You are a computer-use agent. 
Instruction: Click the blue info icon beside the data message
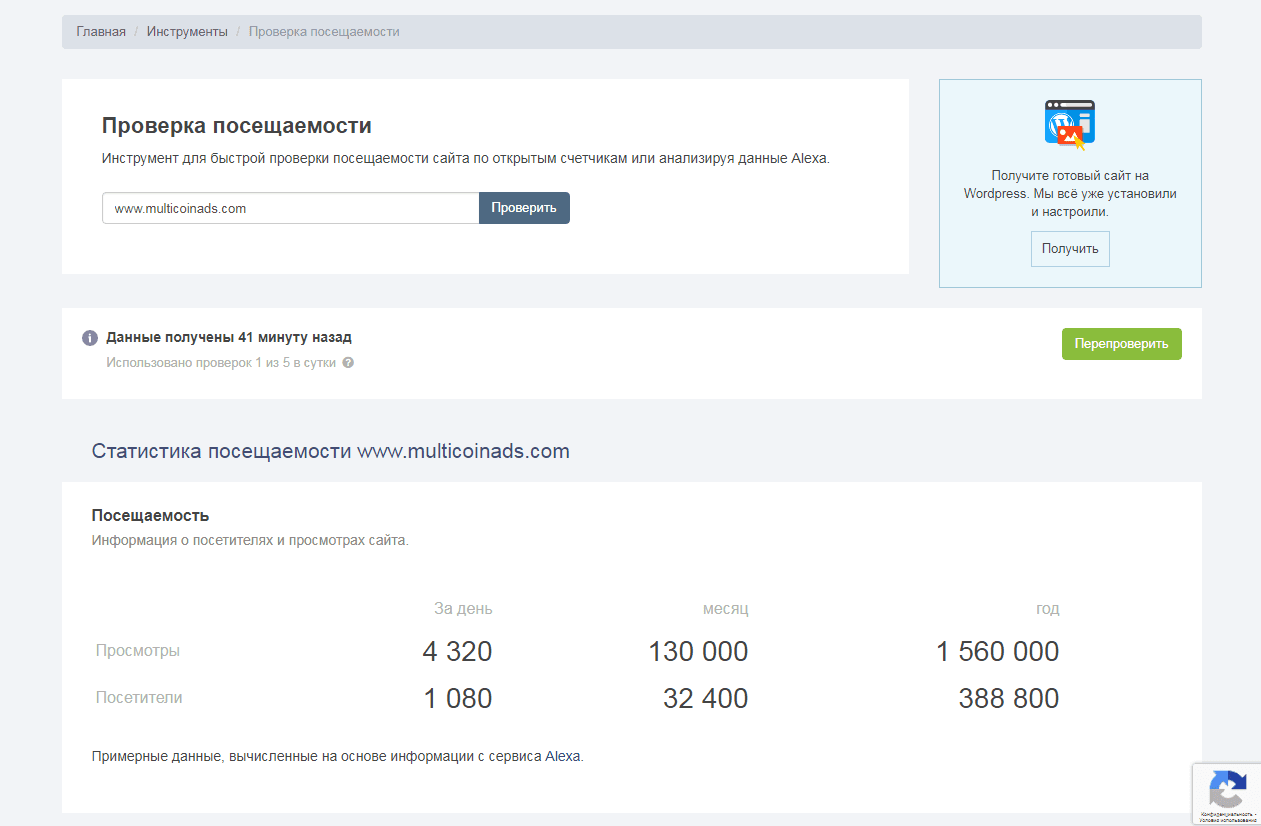pyautogui.click(x=89, y=337)
